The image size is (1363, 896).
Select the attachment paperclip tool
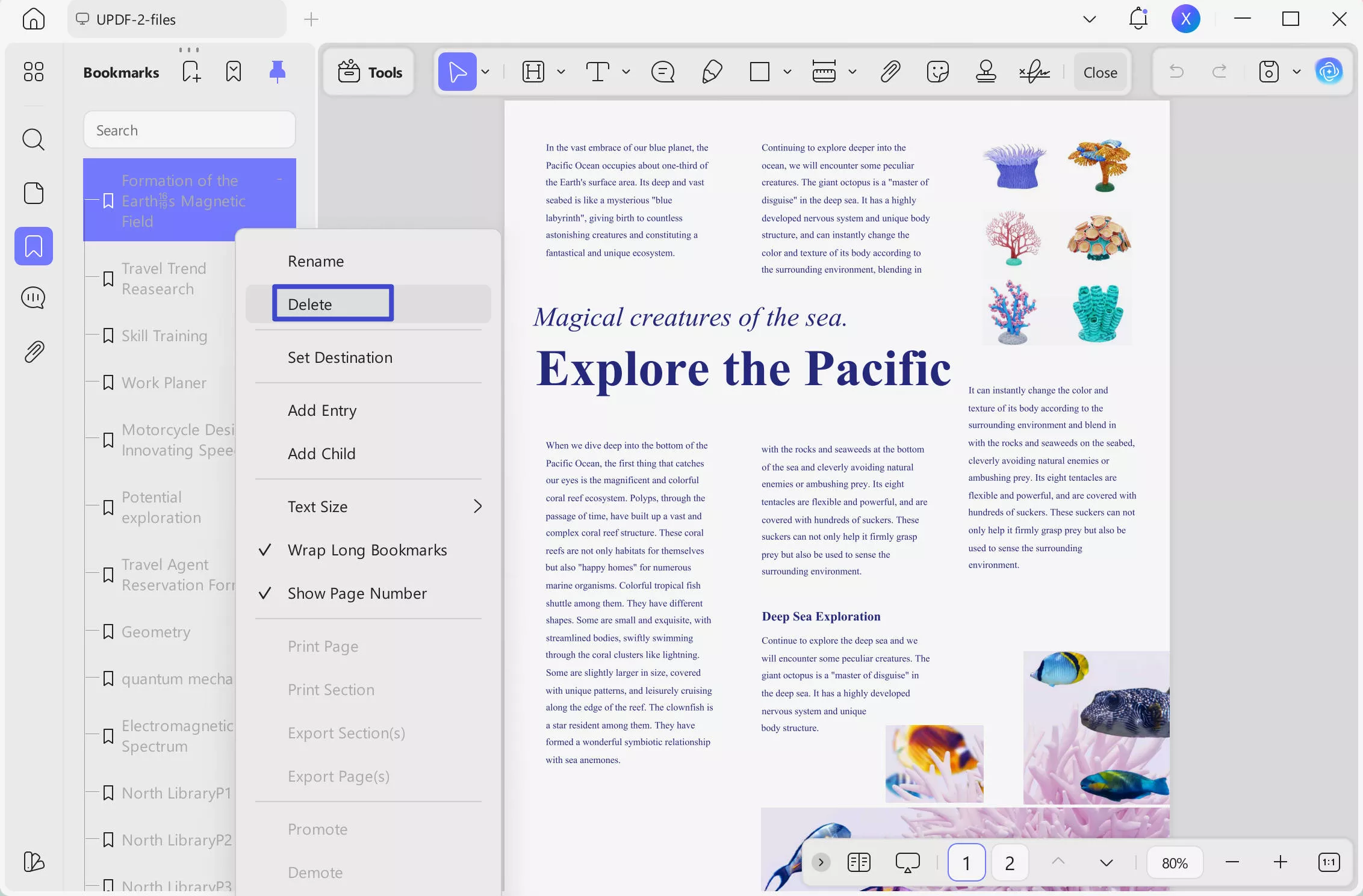890,72
